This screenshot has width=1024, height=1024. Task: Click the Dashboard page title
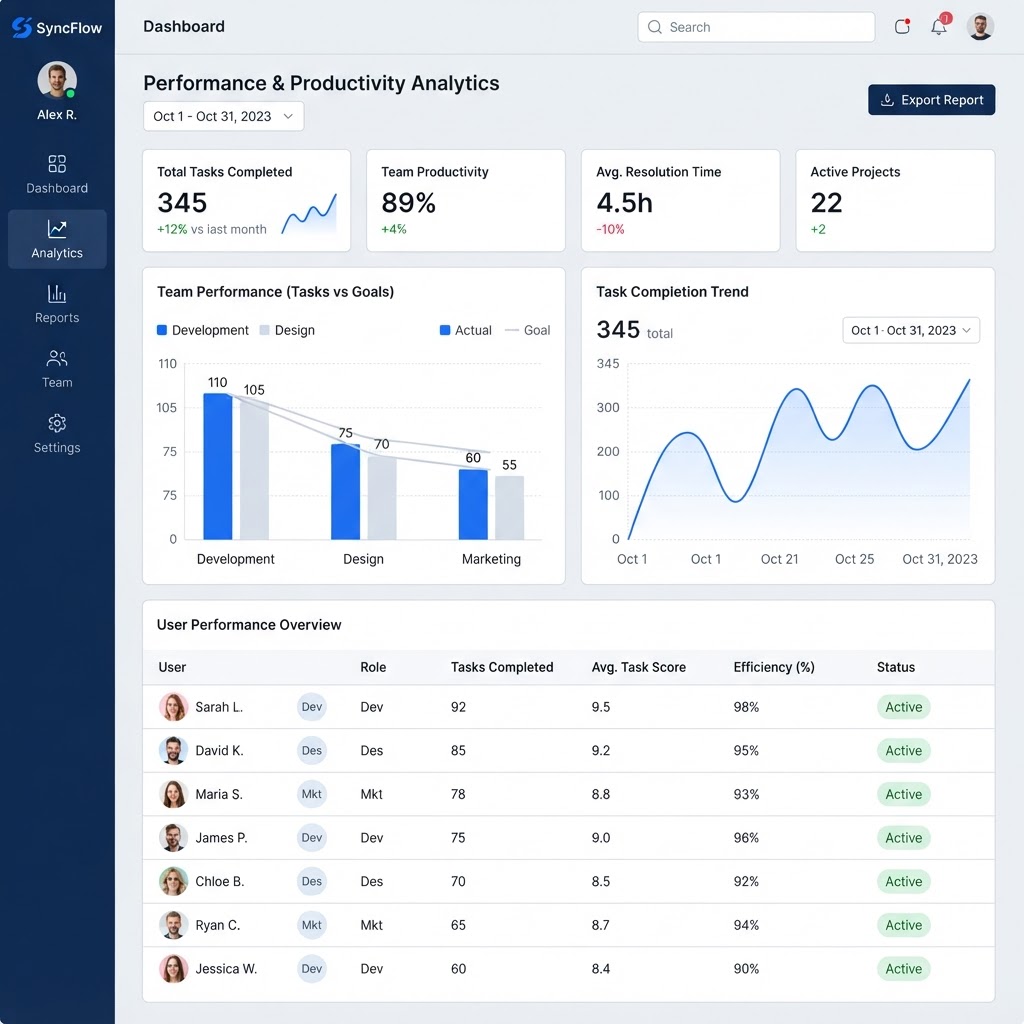coord(184,26)
